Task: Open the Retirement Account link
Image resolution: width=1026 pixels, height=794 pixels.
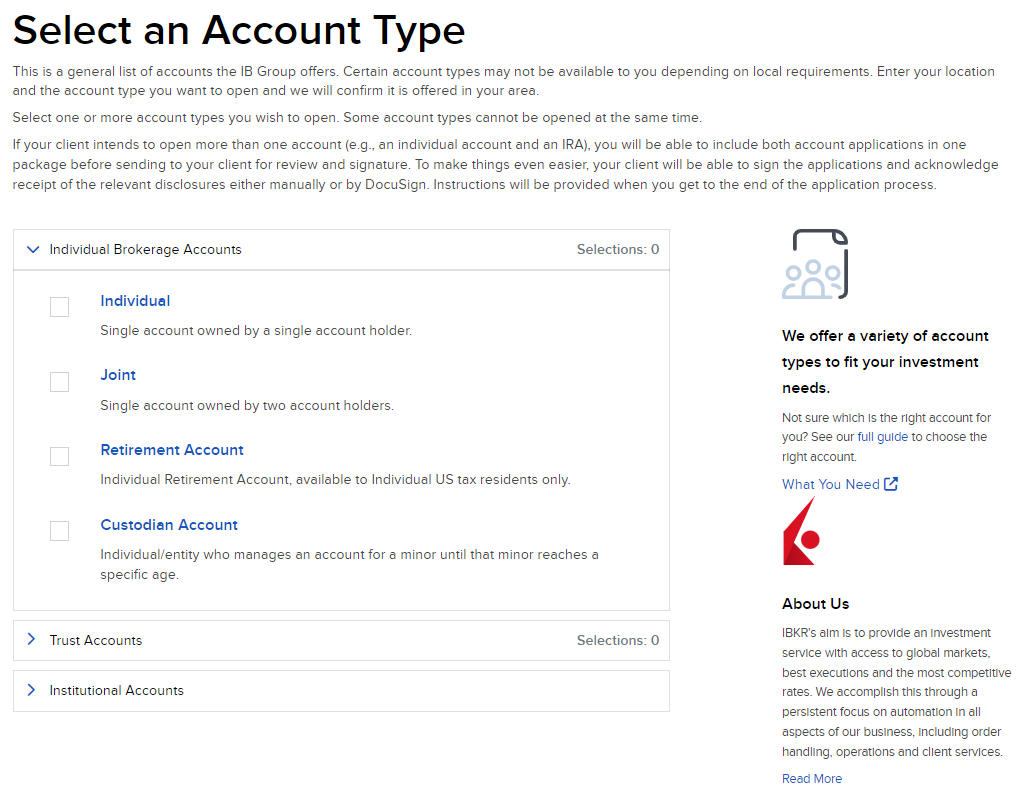Action: coord(171,450)
